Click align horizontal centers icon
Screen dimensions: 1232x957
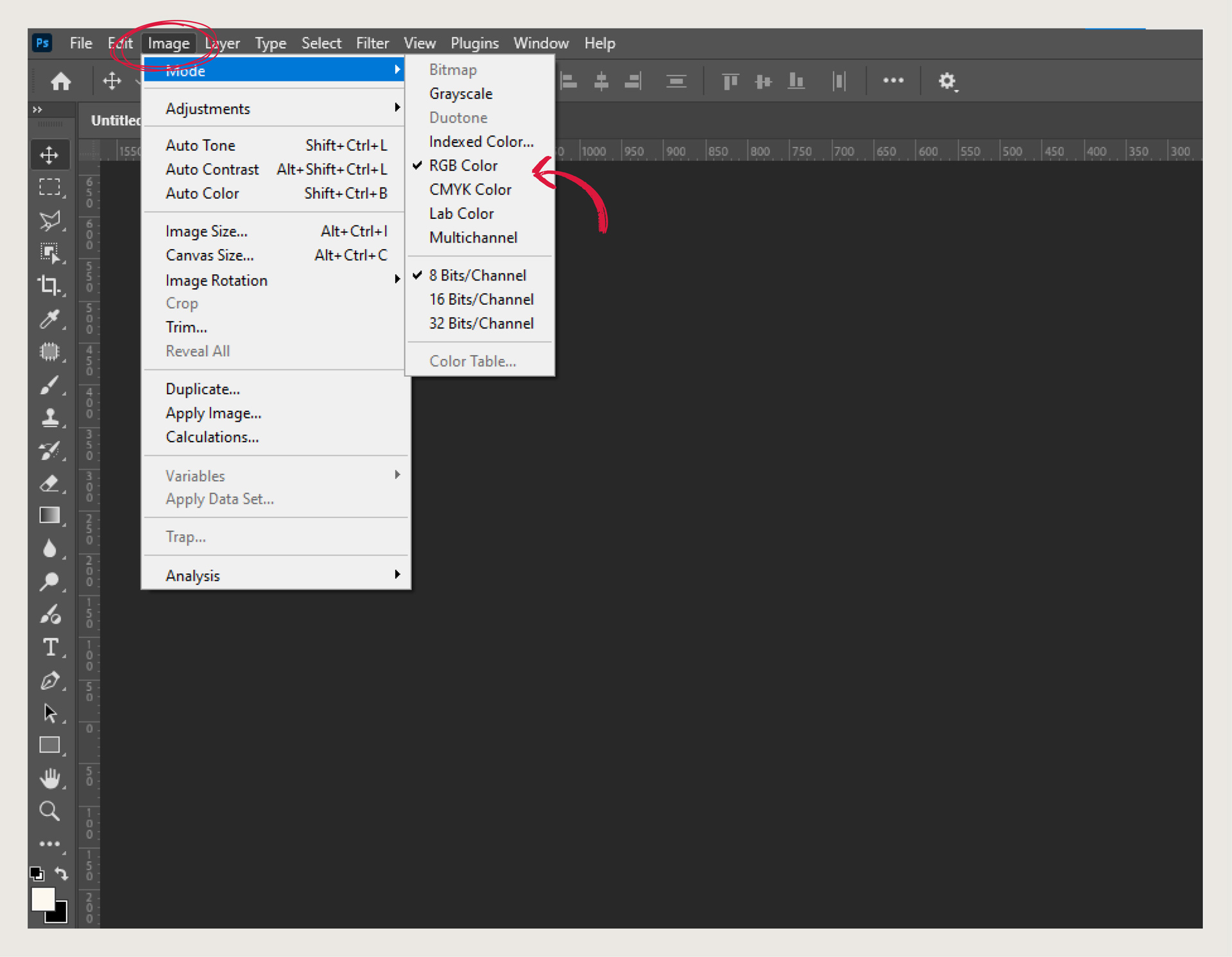601,81
